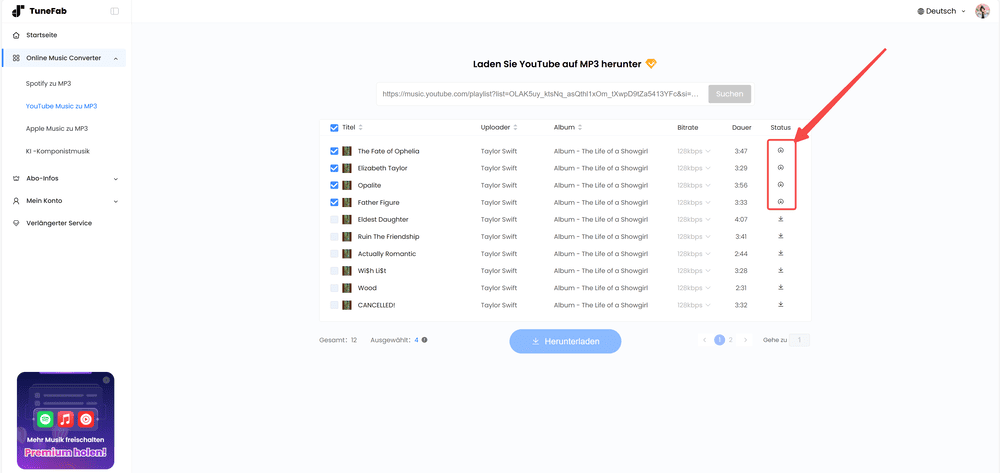Go to page 2 of results
1000x473 pixels.
[x=731, y=340]
